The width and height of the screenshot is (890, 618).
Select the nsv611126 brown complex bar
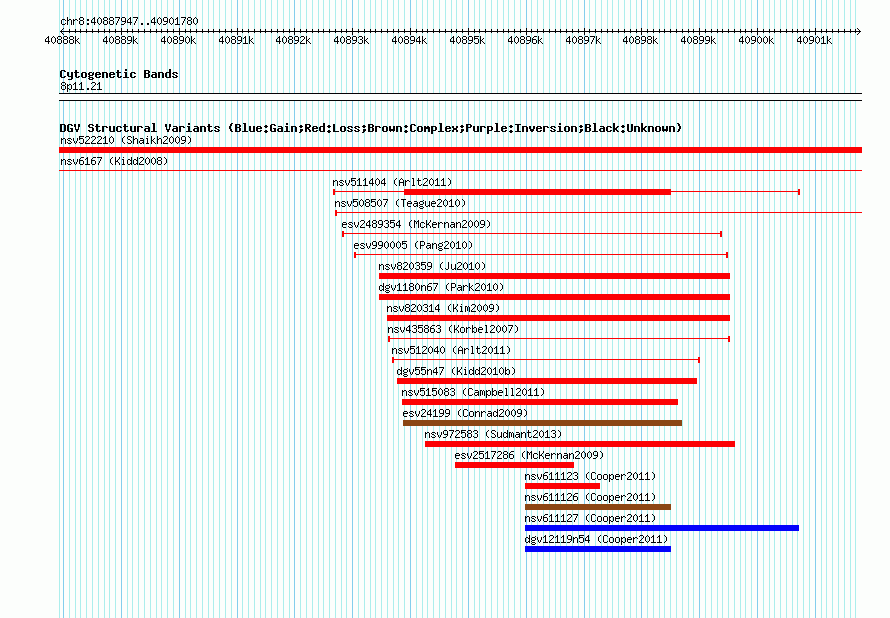coord(598,507)
